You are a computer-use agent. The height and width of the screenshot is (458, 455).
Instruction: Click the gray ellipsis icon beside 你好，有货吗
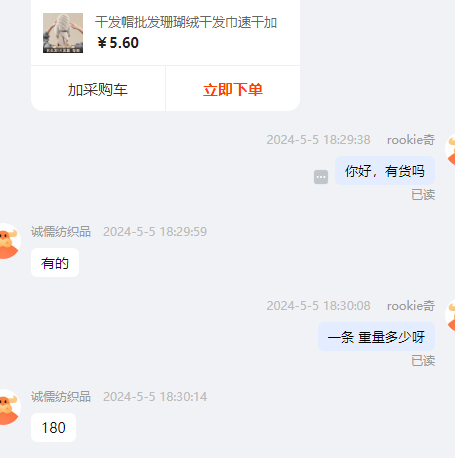point(321,177)
